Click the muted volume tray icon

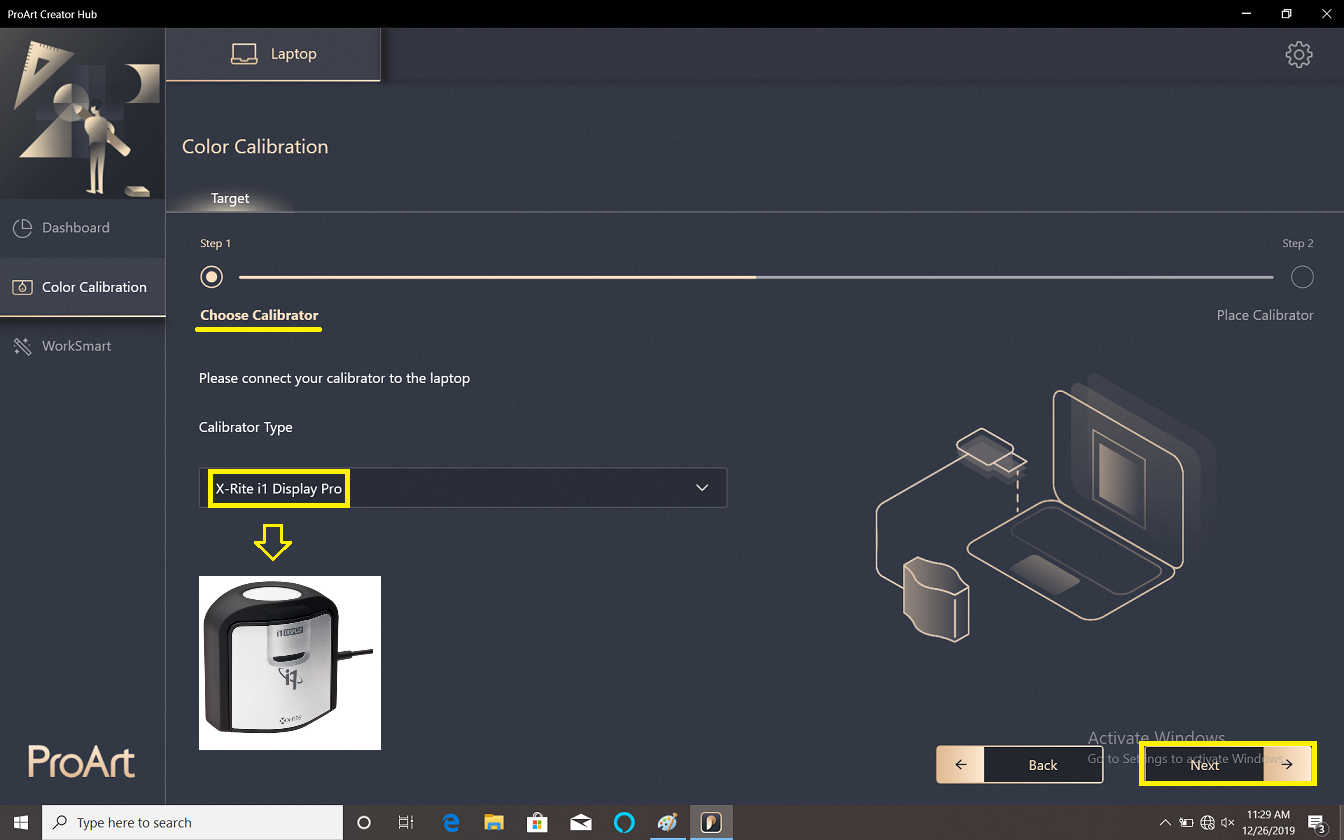[1228, 823]
